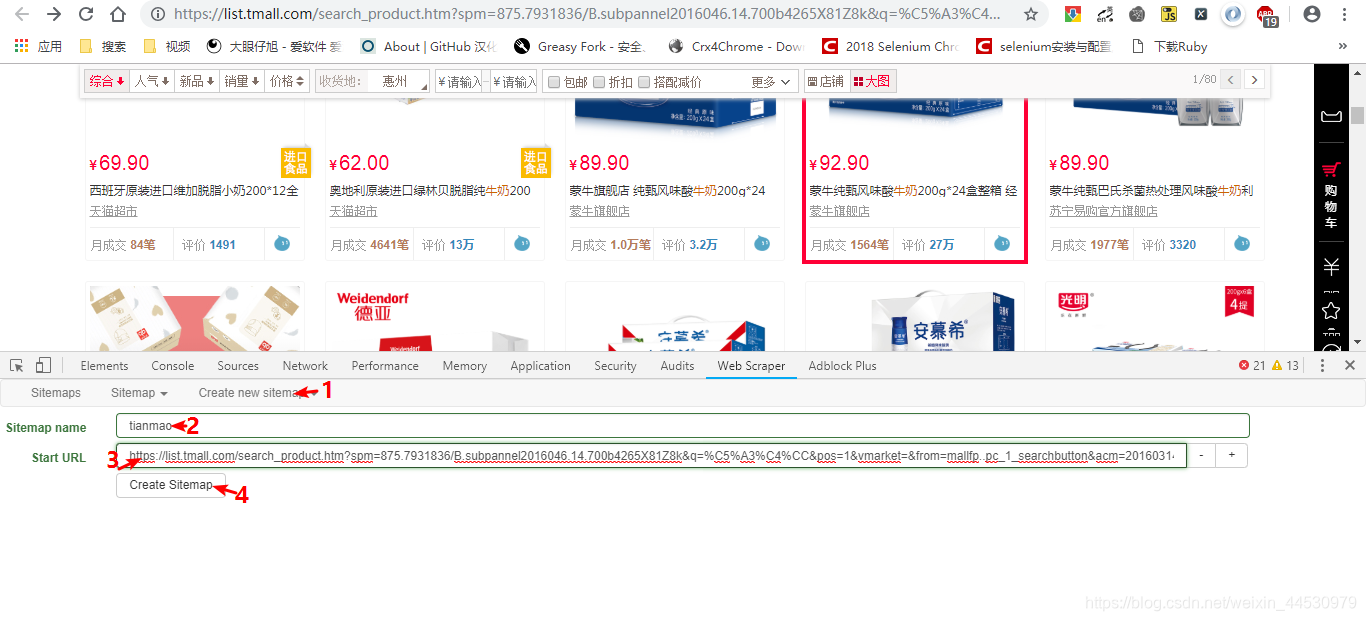Screen dimensions: 1366x621
Task: Open About GitHub bookmark
Action: (426, 46)
